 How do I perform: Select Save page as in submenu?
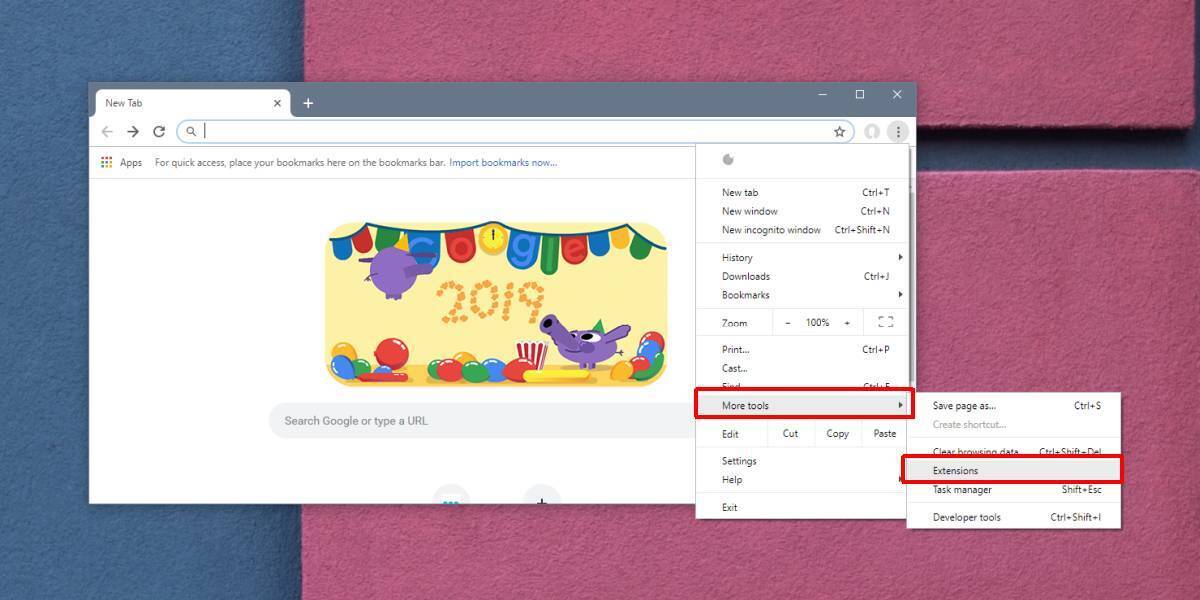click(x=1013, y=405)
